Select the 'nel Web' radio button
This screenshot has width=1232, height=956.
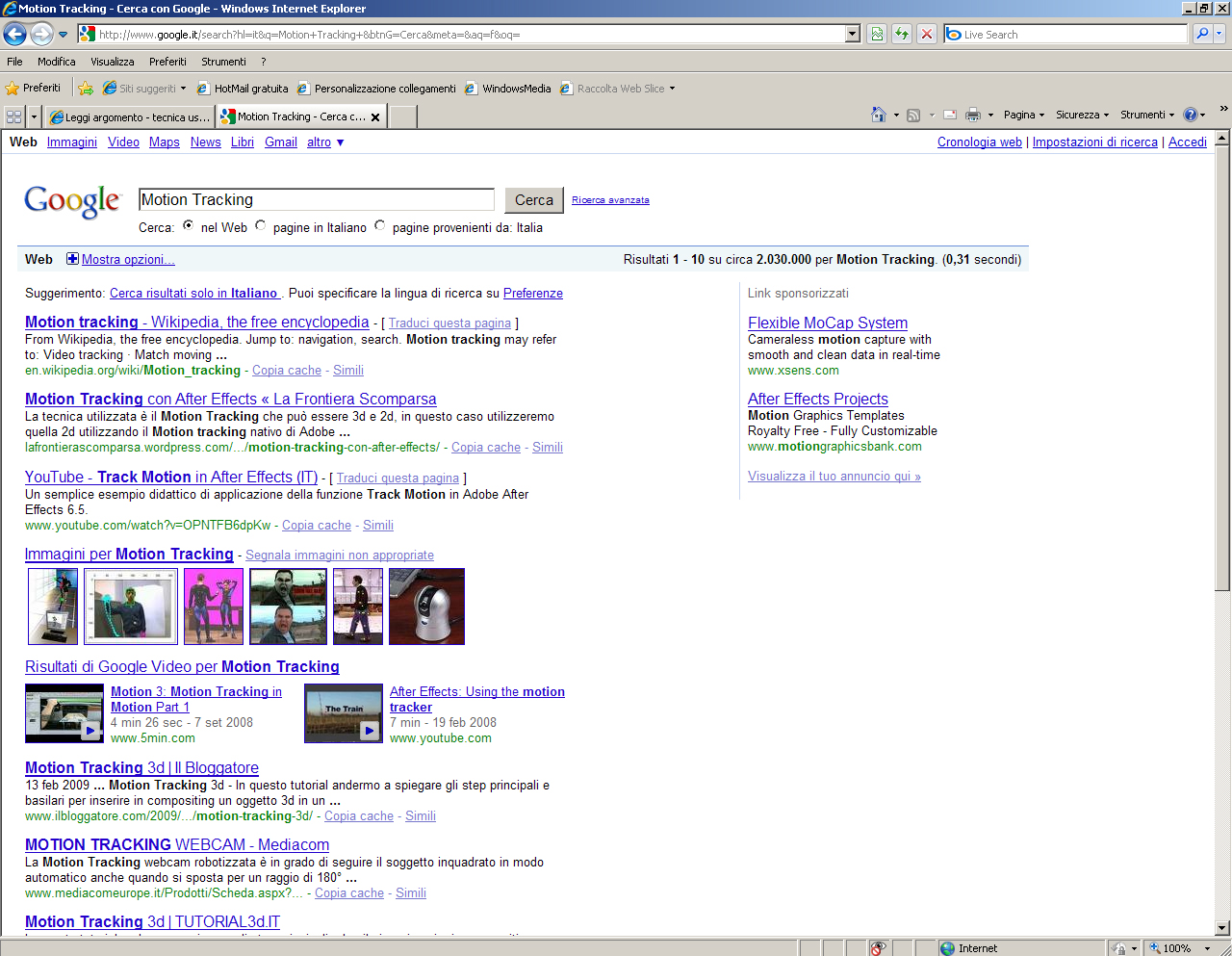click(188, 225)
